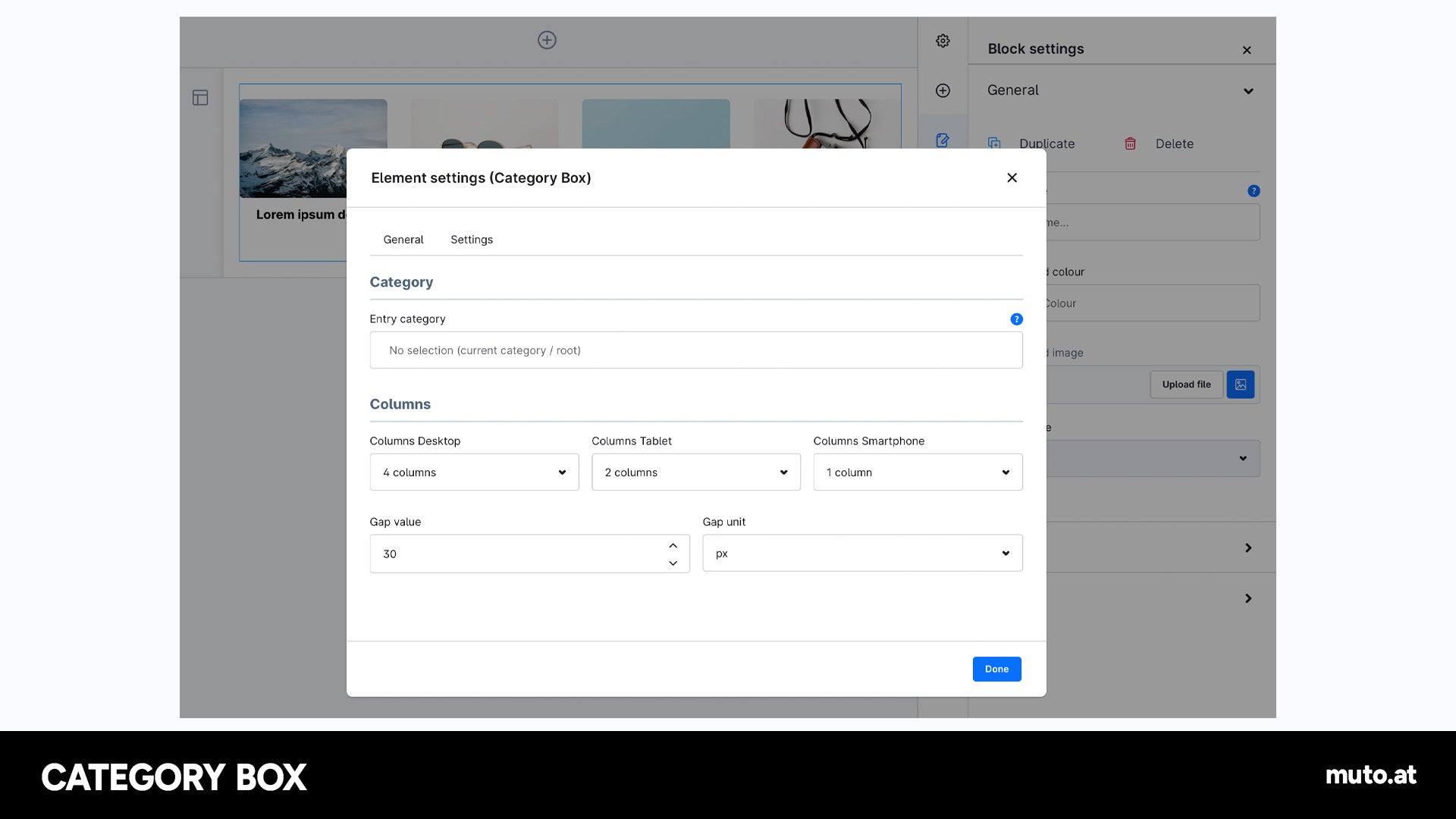
Task: Open media library image icon
Action: 1241,384
